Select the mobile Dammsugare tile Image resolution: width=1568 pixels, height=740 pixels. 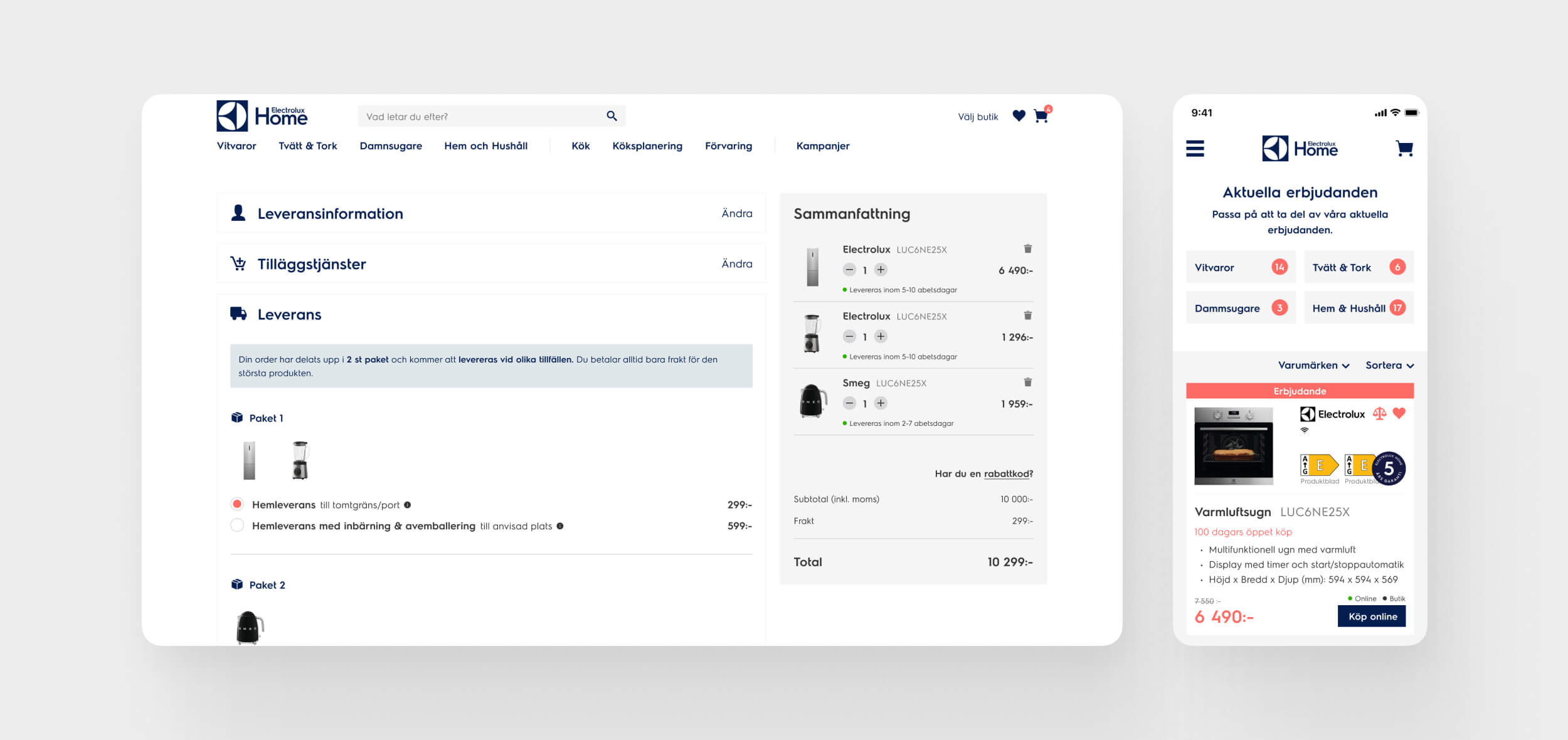point(1241,308)
